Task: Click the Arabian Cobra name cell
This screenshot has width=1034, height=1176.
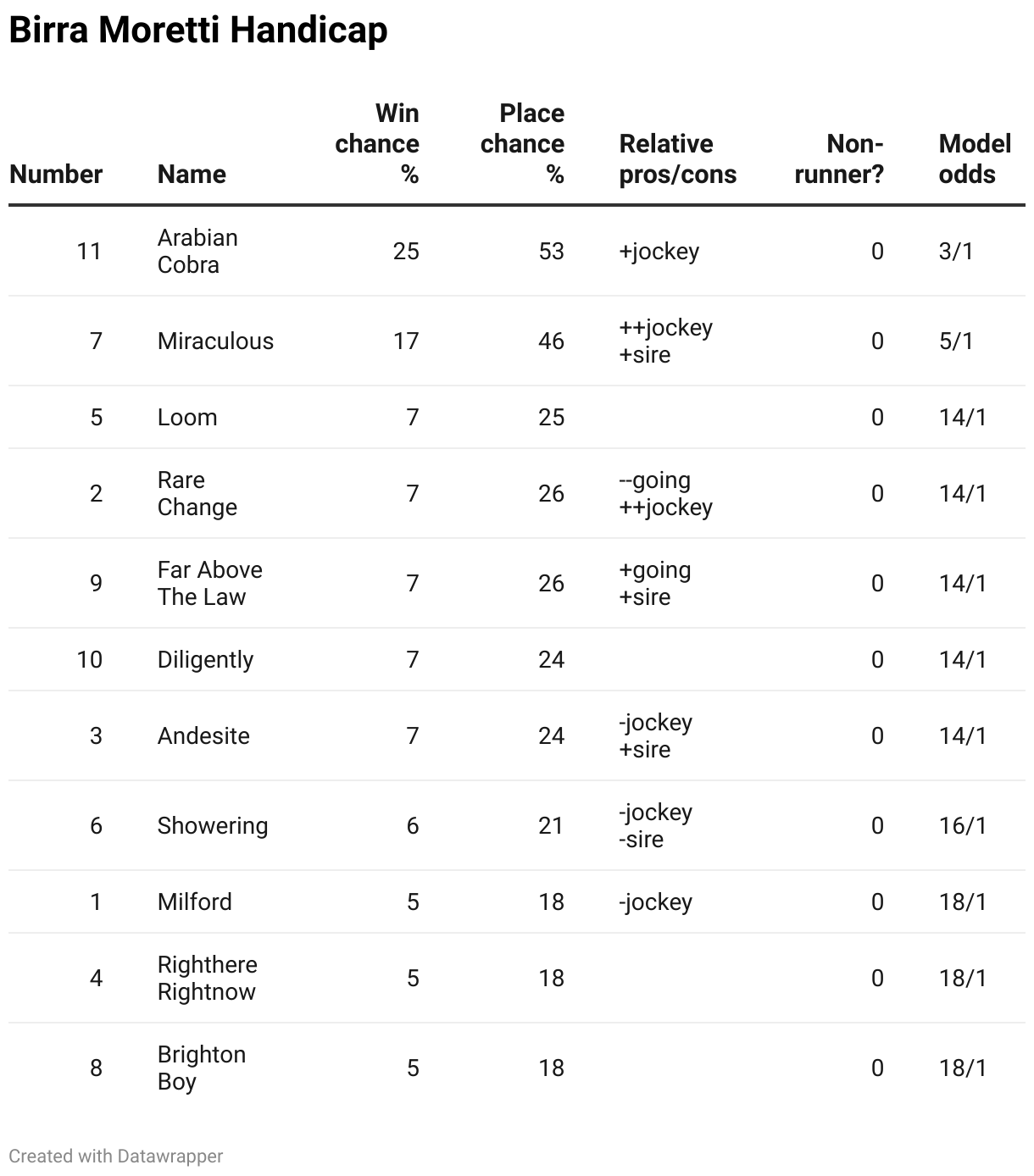Action: click(x=197, y=251)
